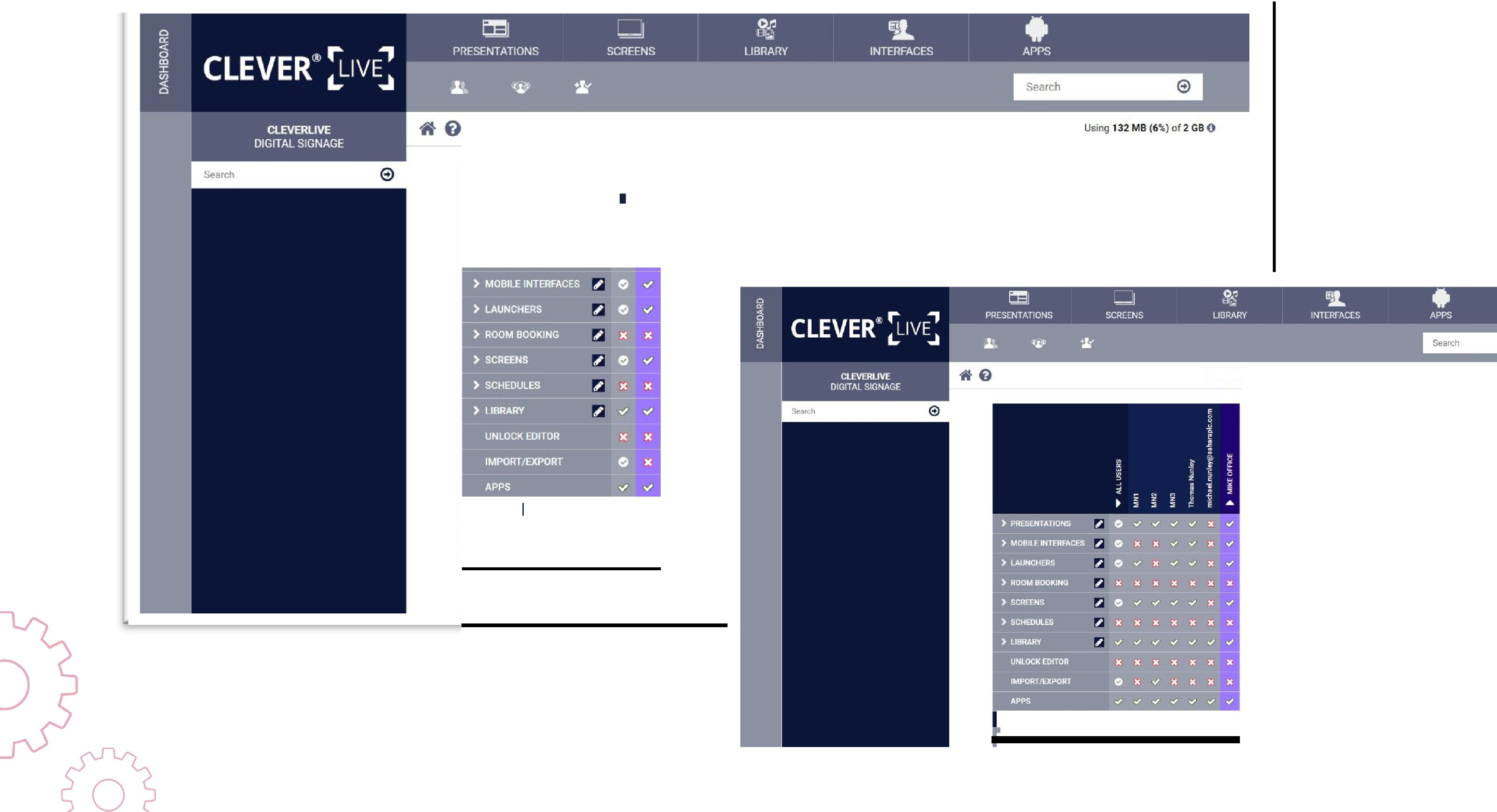This screenshot has height=812, width=1497.
Task: Toggle the Apps checkmark in the purple column, left table
Action: (x=648, y=487)
